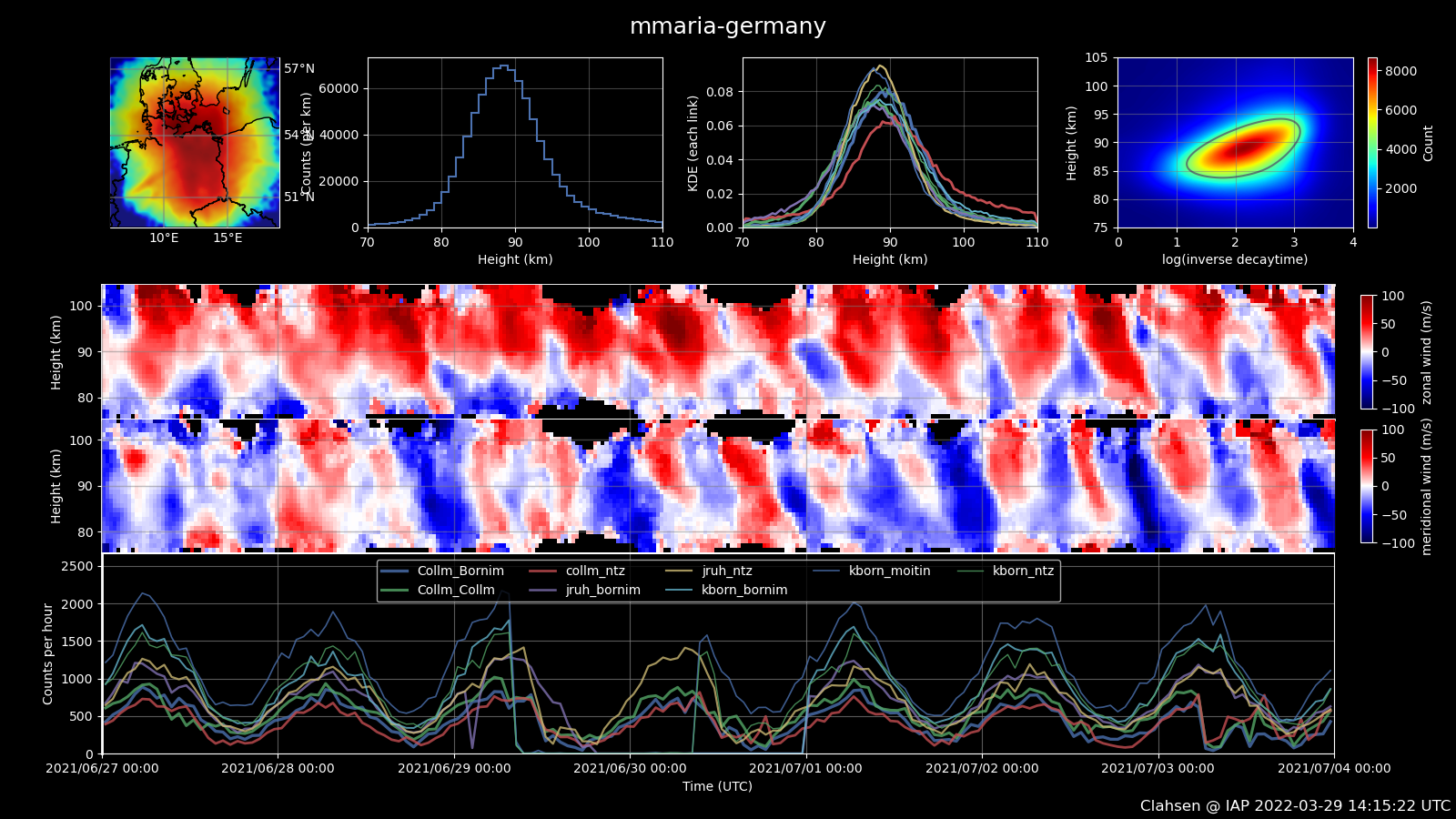
Task: Click the 6000 tick on Count colorbar
Action: [x=1400, y=110]
